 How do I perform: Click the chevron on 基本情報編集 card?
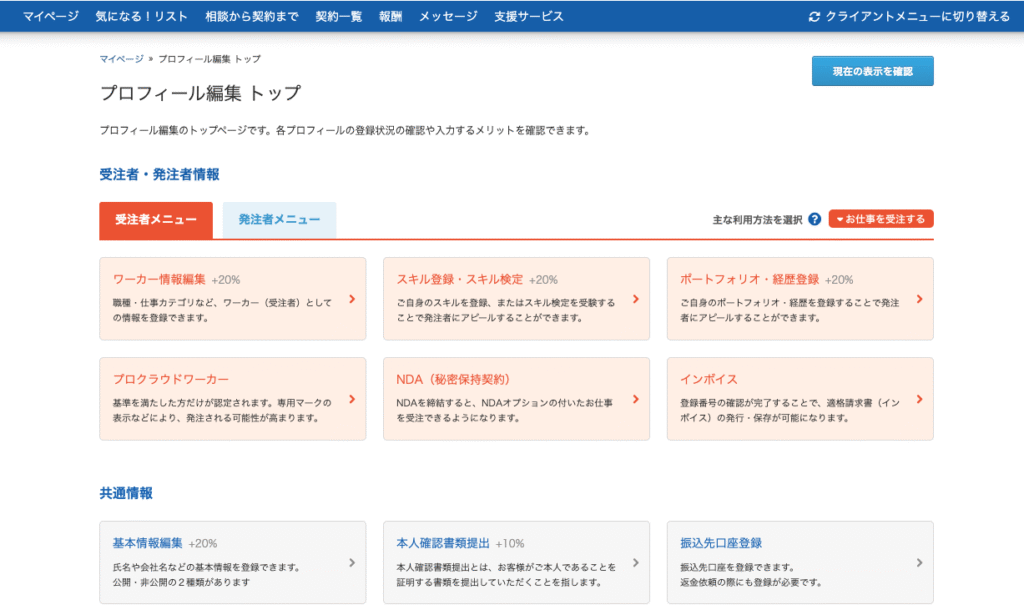(352, 563)
